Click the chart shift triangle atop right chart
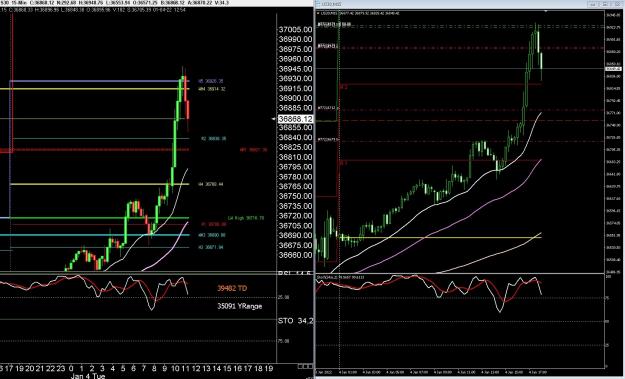Screen dimensions: 625x379 click(545, 12)
